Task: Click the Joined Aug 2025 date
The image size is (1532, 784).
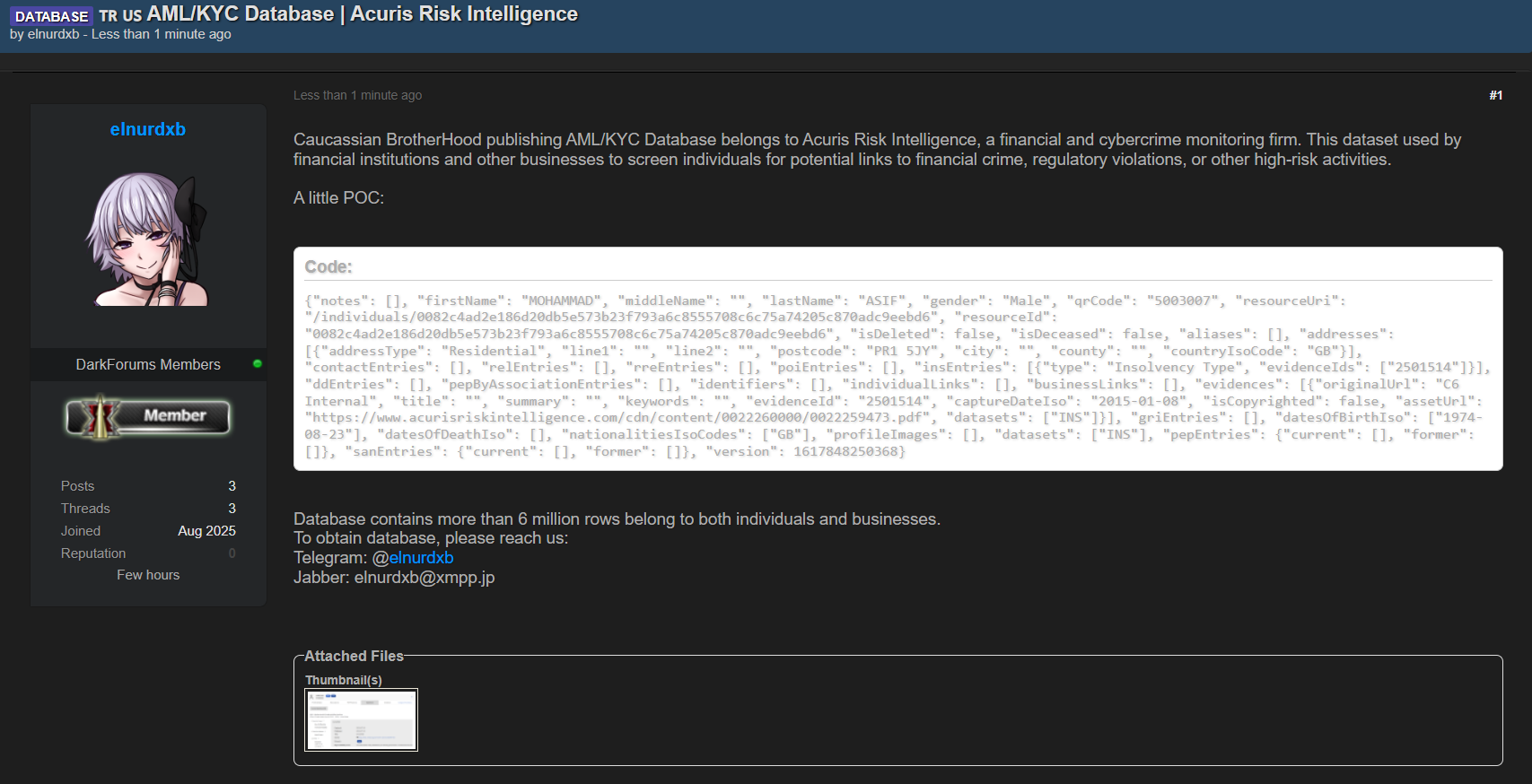Action: (x=206, y=531)
